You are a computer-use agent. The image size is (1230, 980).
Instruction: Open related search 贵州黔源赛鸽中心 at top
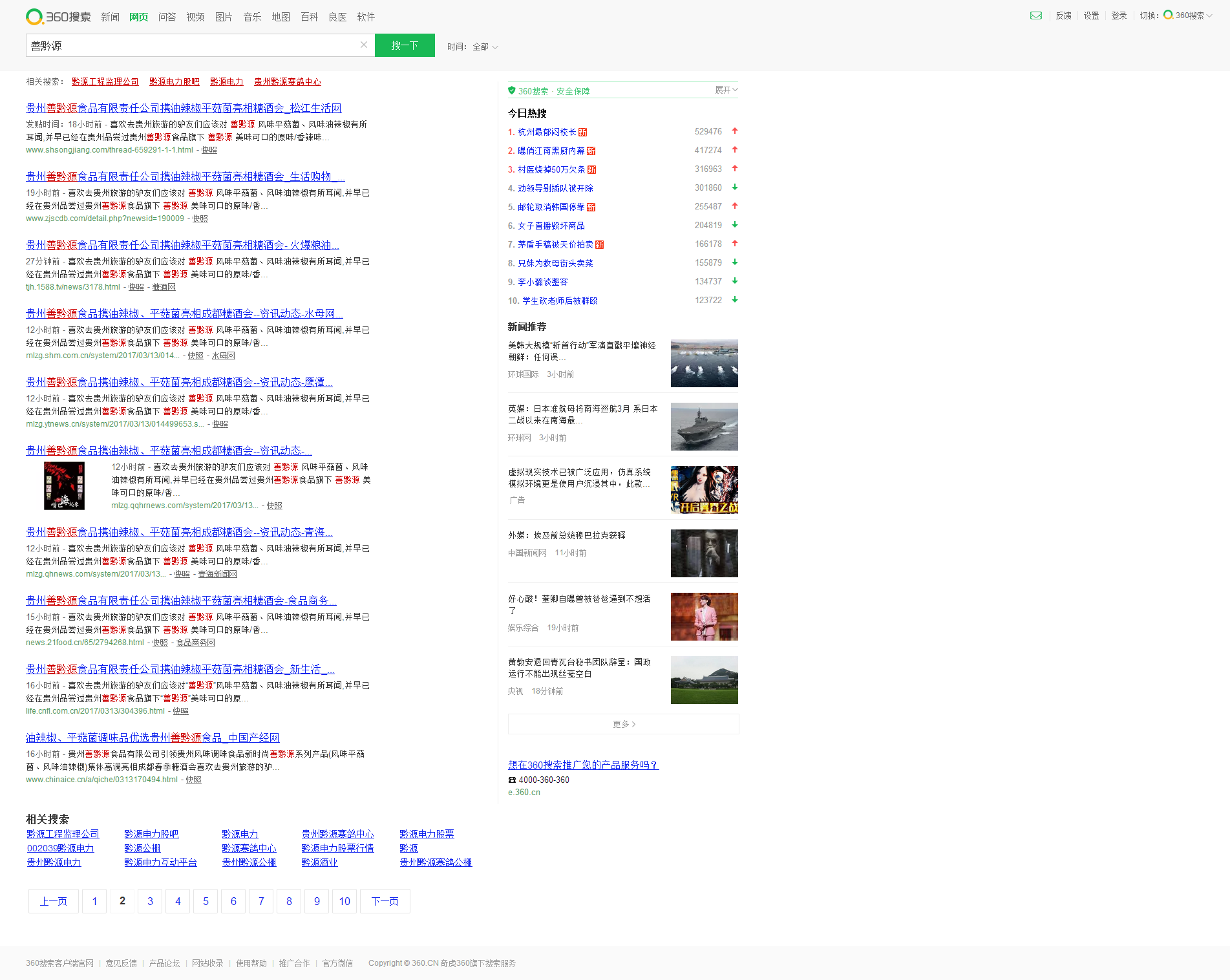[x=287, y=81]
